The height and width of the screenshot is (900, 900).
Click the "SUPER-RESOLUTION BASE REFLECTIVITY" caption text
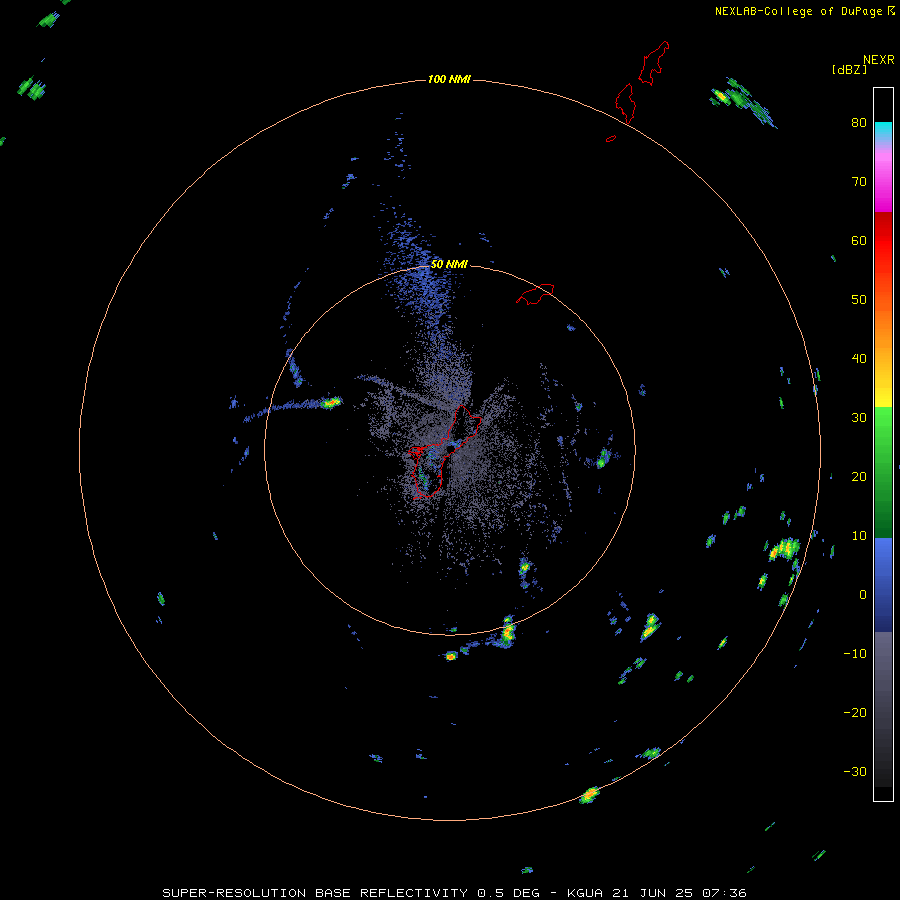point(315,893)
